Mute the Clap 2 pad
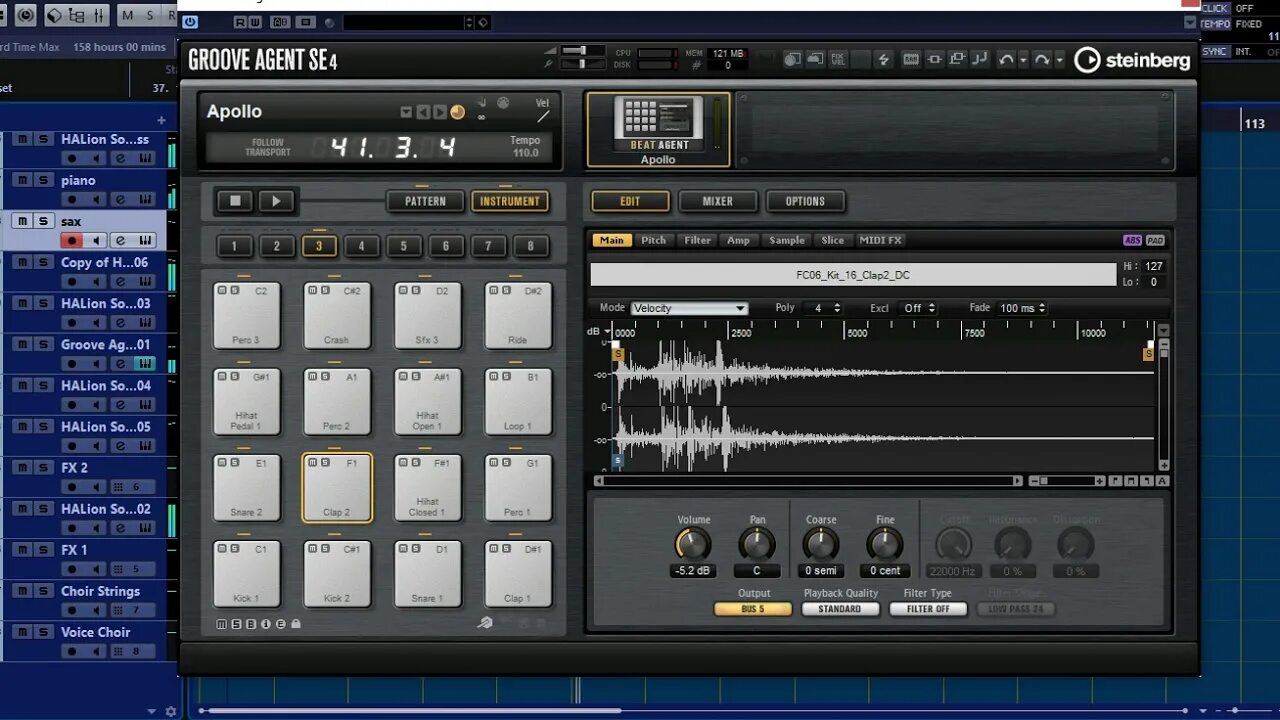The width and height of the screenshot is (1280, 720). pyautogui.click(x=312, y=462)
